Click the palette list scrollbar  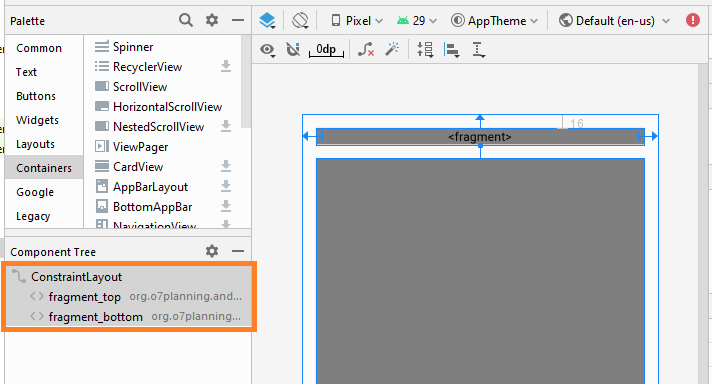[246, 82]
